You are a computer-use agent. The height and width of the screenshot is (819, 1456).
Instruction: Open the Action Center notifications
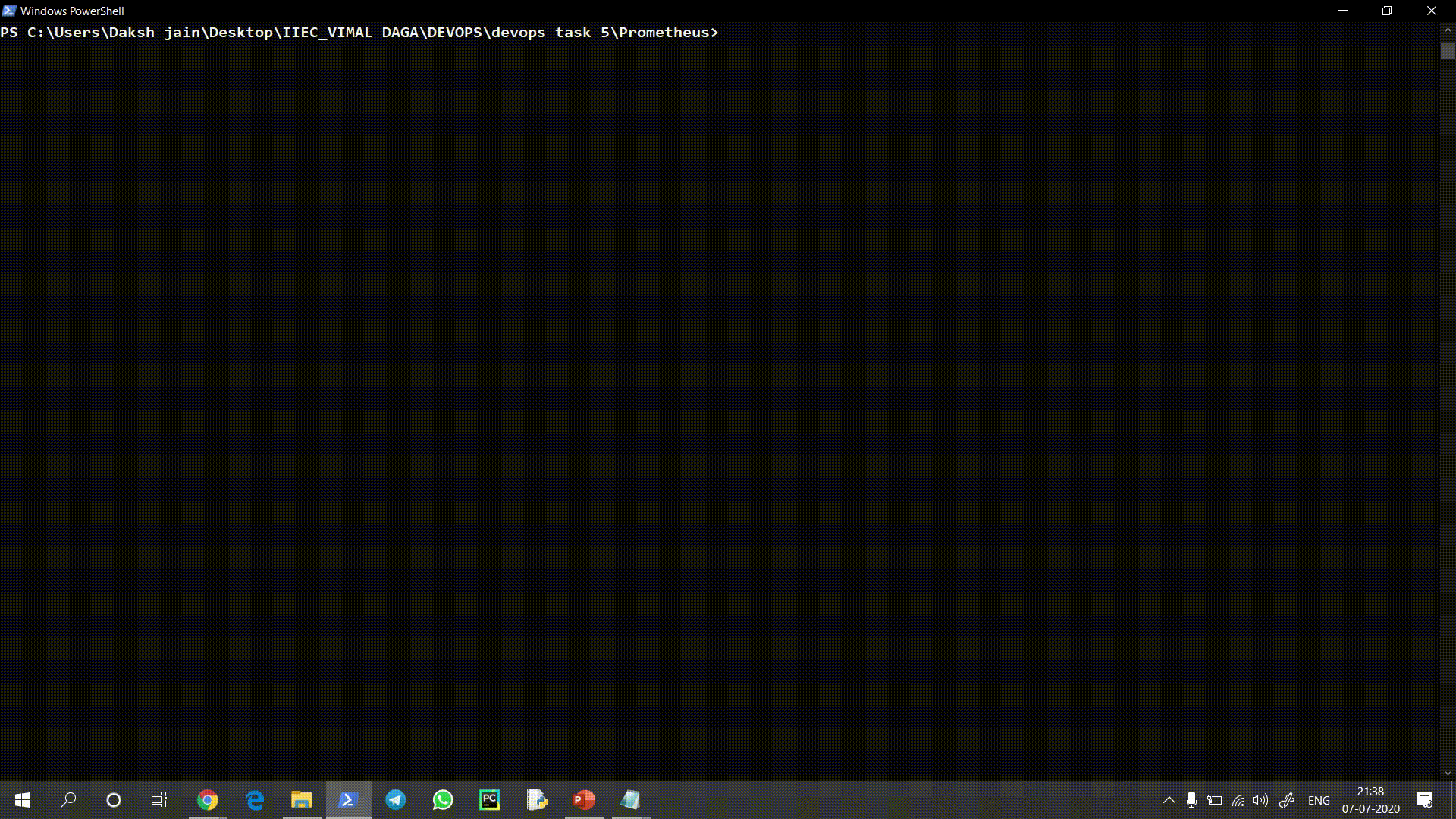coord(1425,800)
